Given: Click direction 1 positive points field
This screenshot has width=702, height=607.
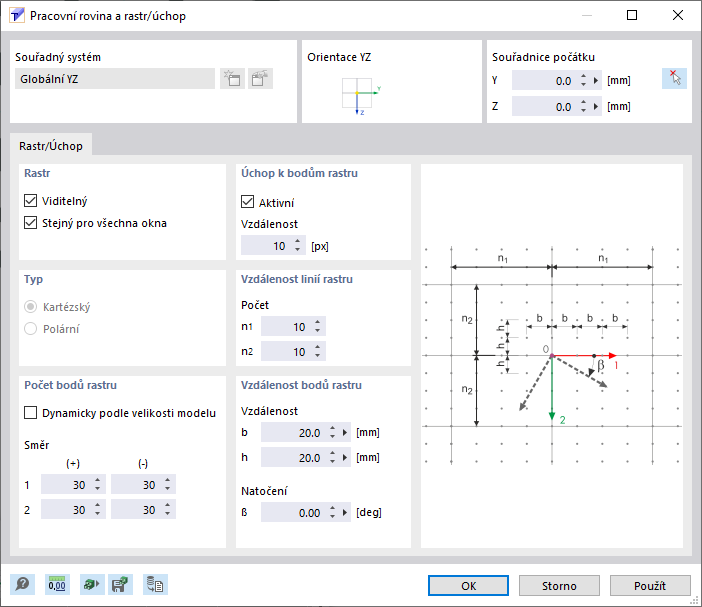Looking at the screenshot, I should pyautogui.click(x=67, y=485).
